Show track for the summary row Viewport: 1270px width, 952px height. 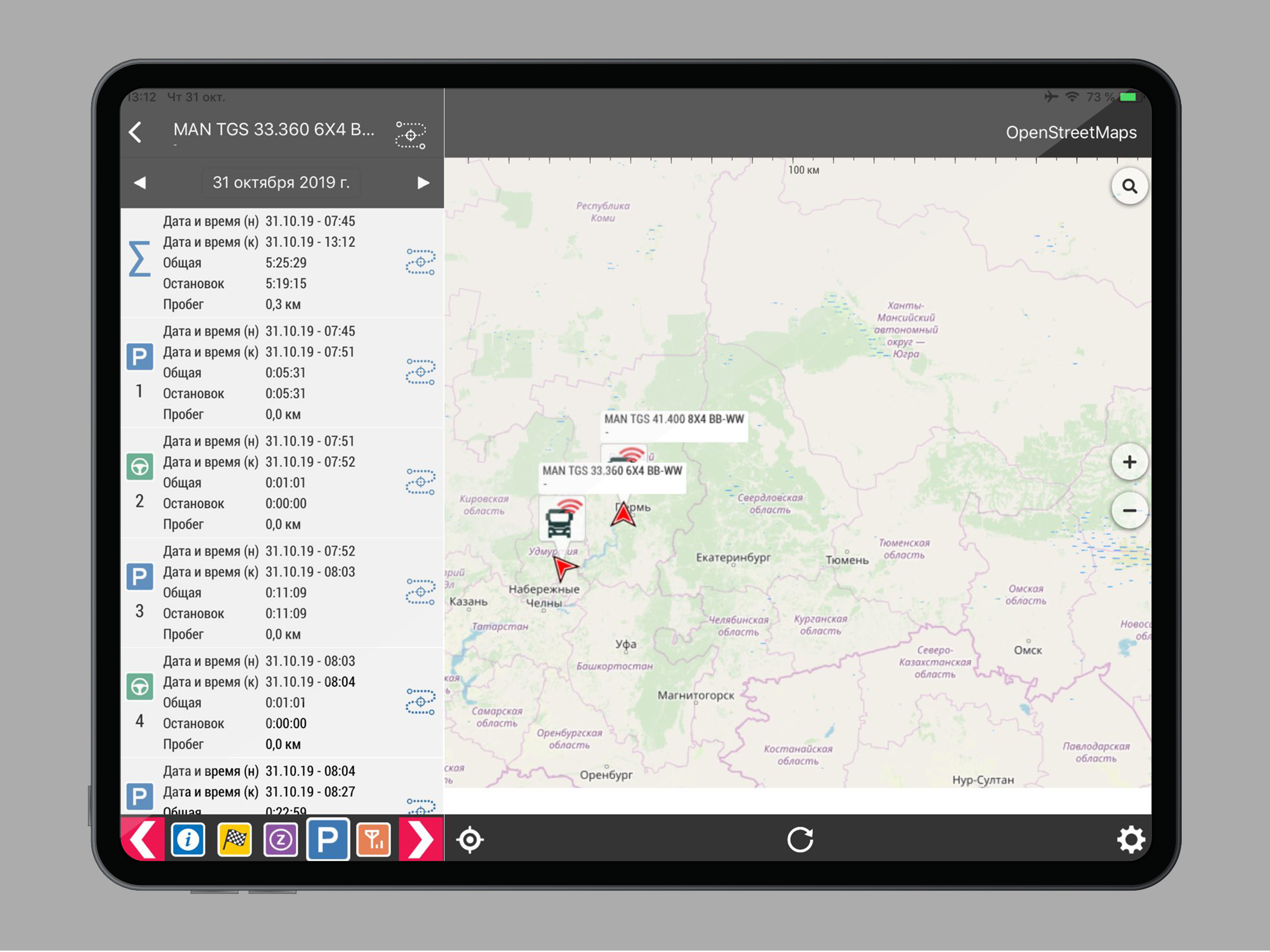coord(420,262)
